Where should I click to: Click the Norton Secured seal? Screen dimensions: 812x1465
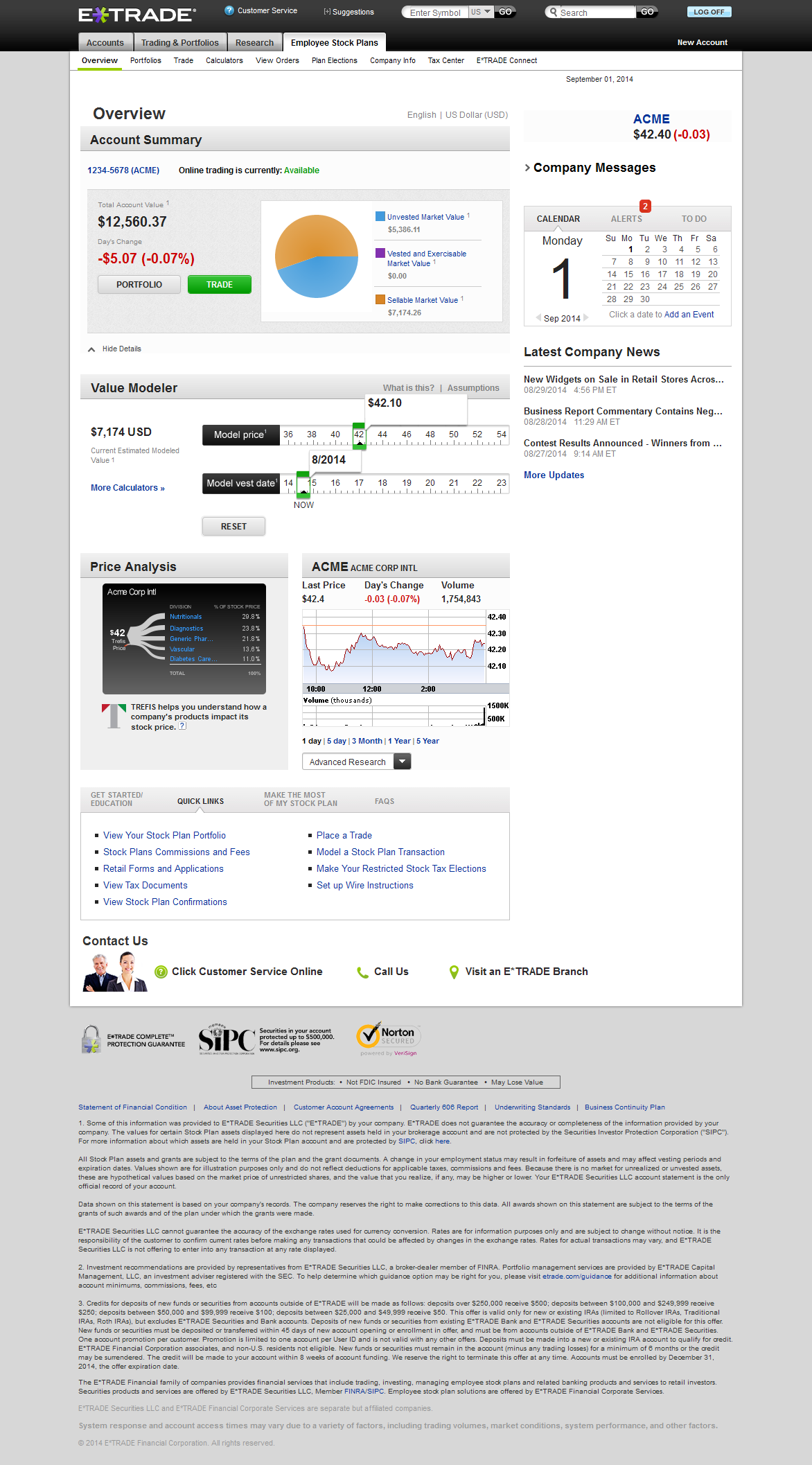[x=388, y=1039]
